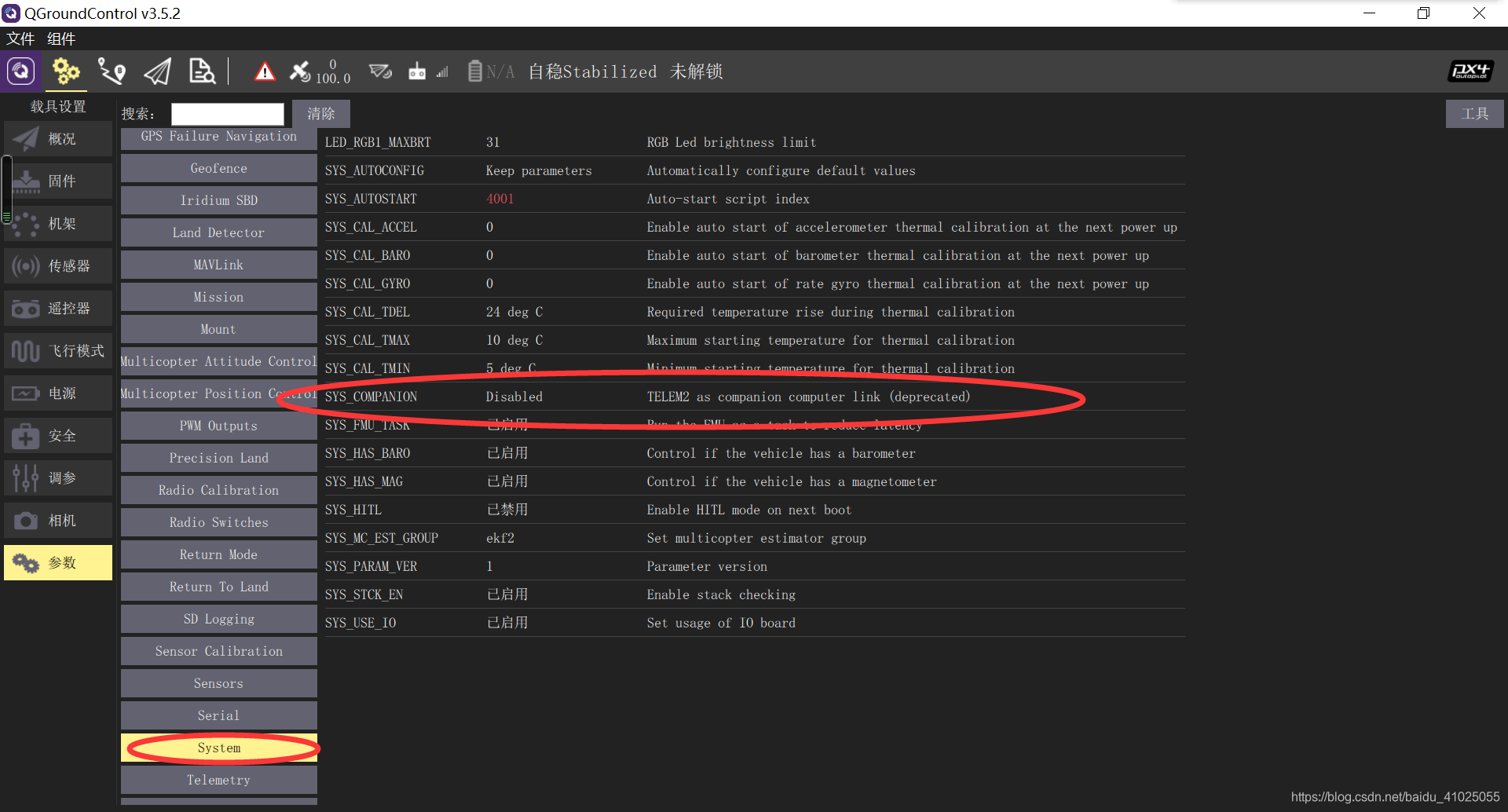Open the 固件 firmware page
The image size is (1508, 812).
[58, 181]
